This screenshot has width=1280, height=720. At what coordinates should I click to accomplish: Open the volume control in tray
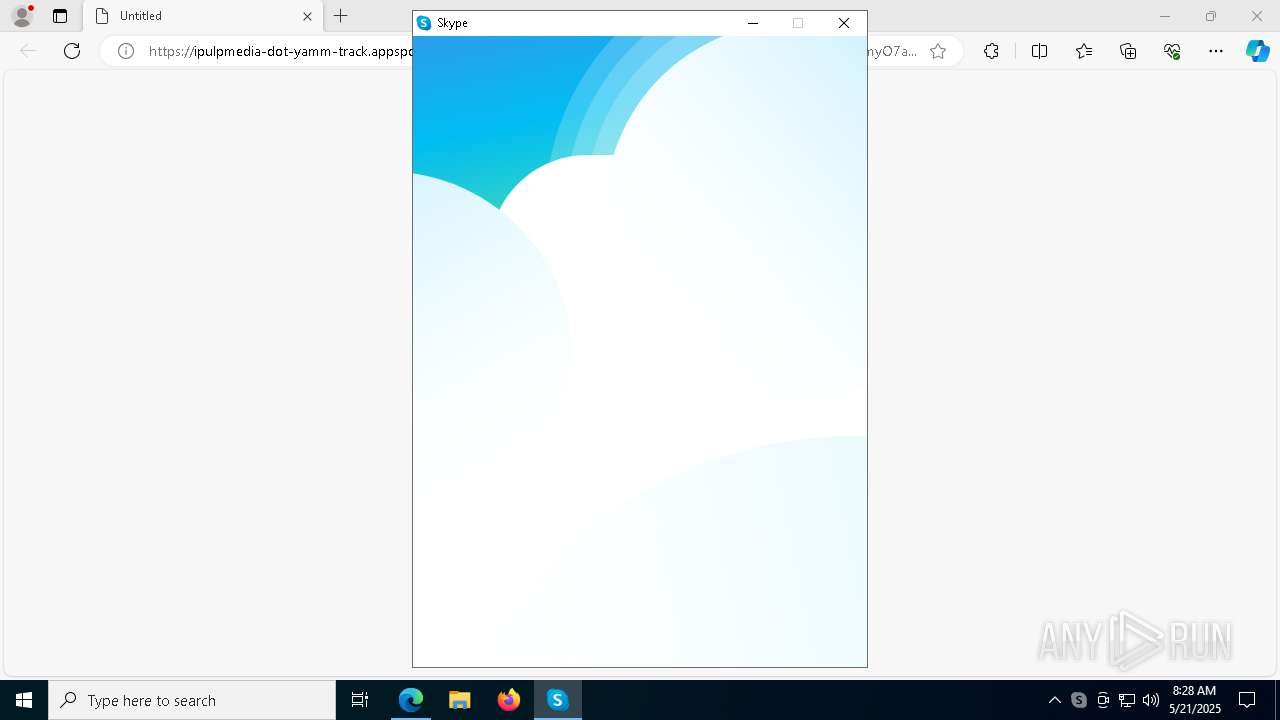[1151, 700]
